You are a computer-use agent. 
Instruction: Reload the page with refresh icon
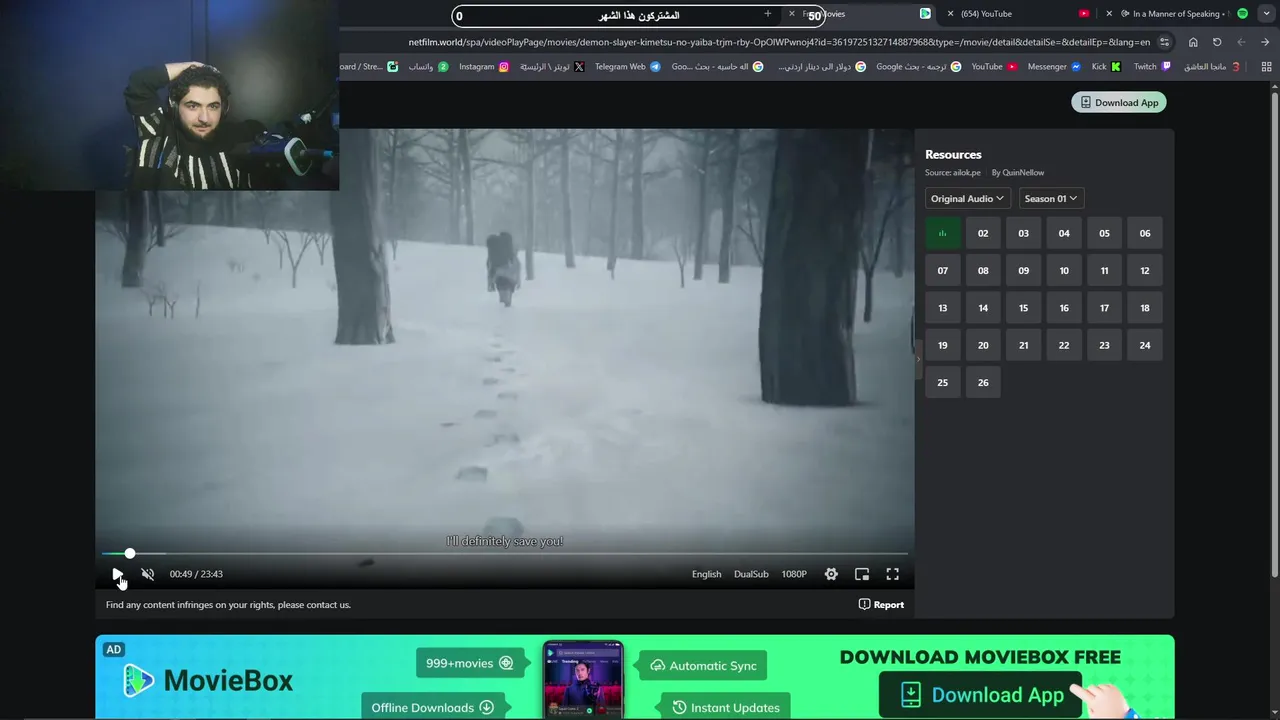[x=1217, y=42]
